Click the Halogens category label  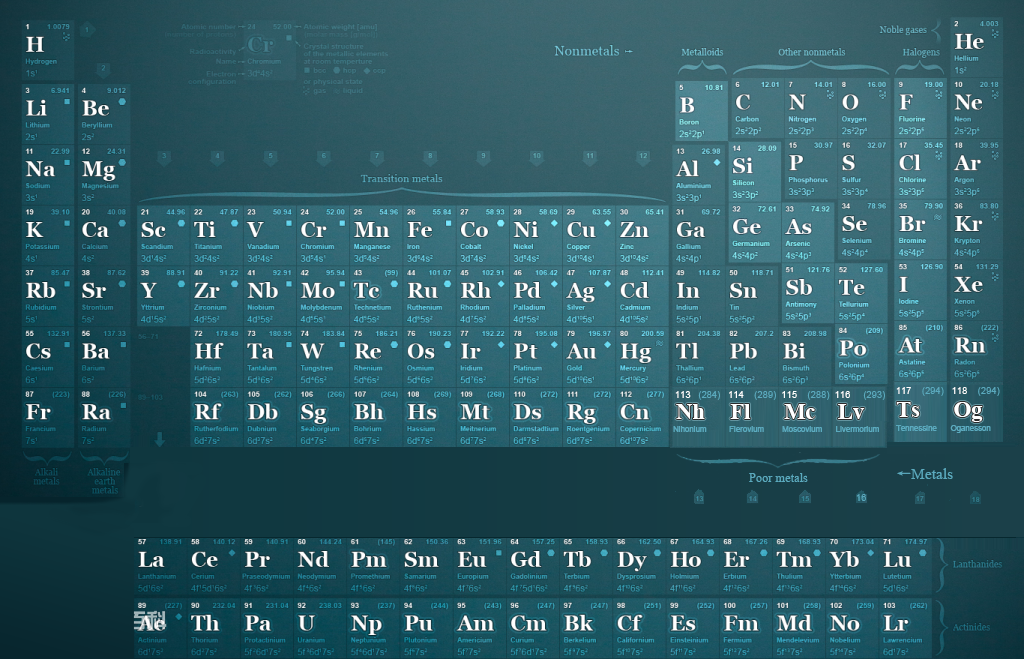tap(920, 52)
